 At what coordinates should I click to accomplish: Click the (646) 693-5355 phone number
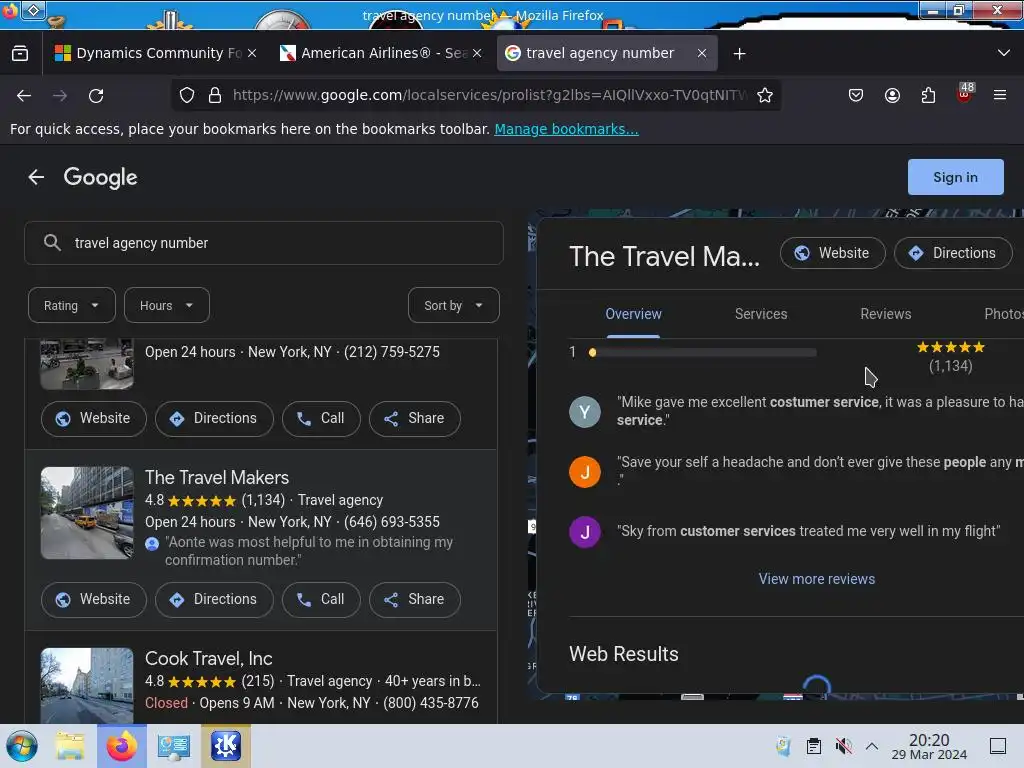pyautogui.click(x=392, y=522)
